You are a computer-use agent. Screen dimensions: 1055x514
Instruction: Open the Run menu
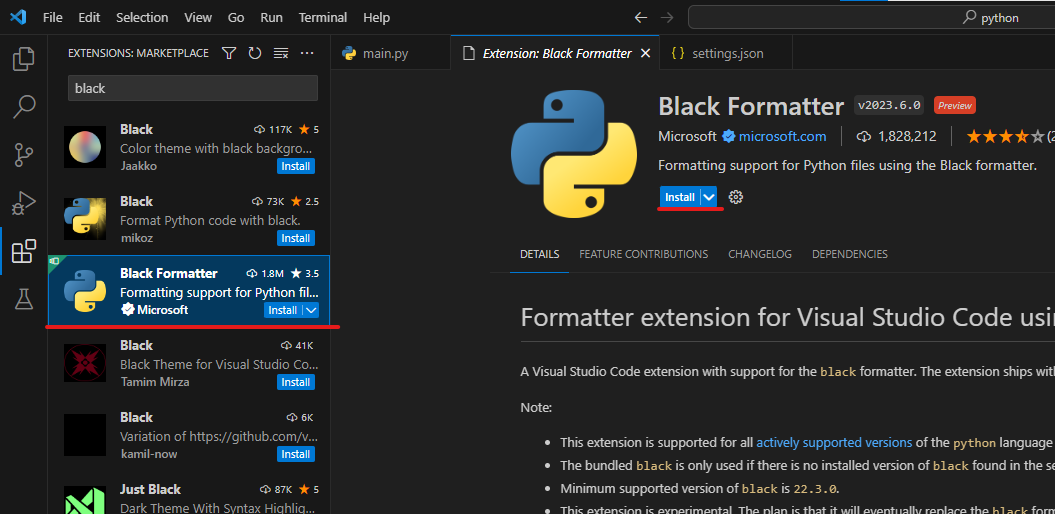point(271,17)
